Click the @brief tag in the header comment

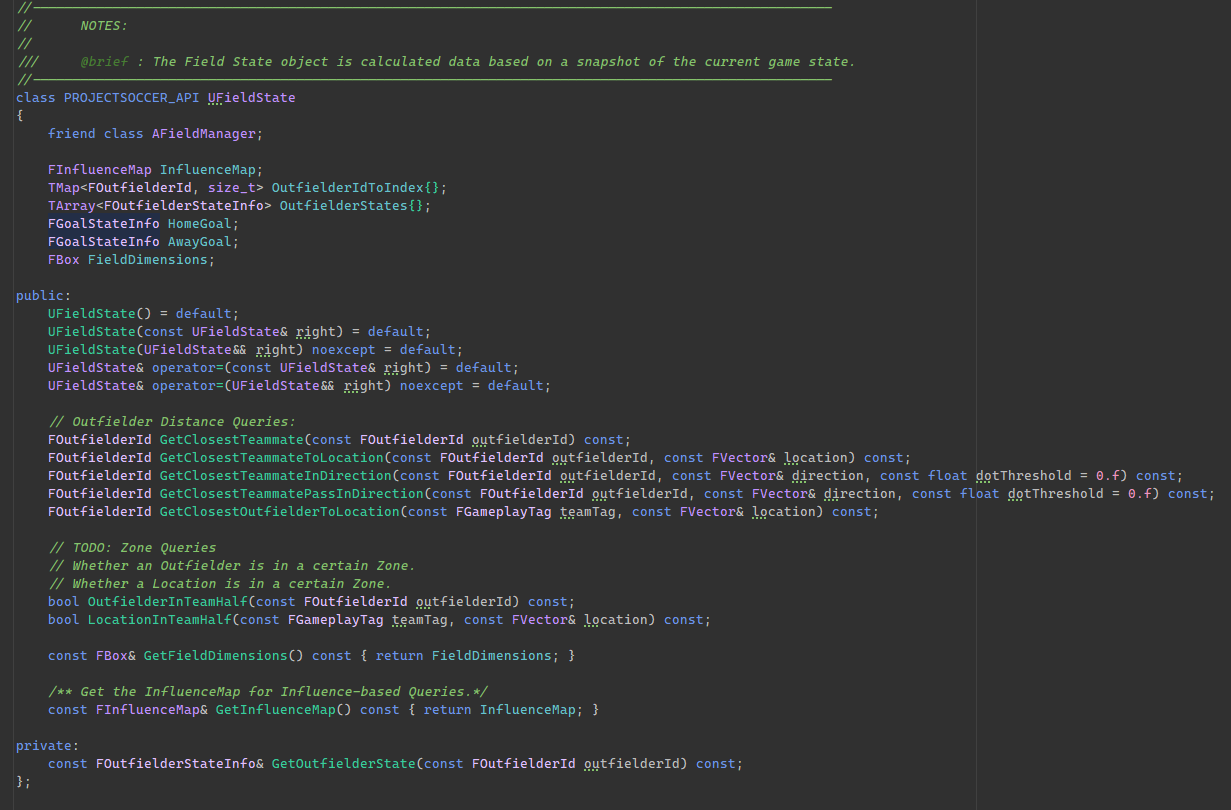pyautogui.click(x=103, y=62)
